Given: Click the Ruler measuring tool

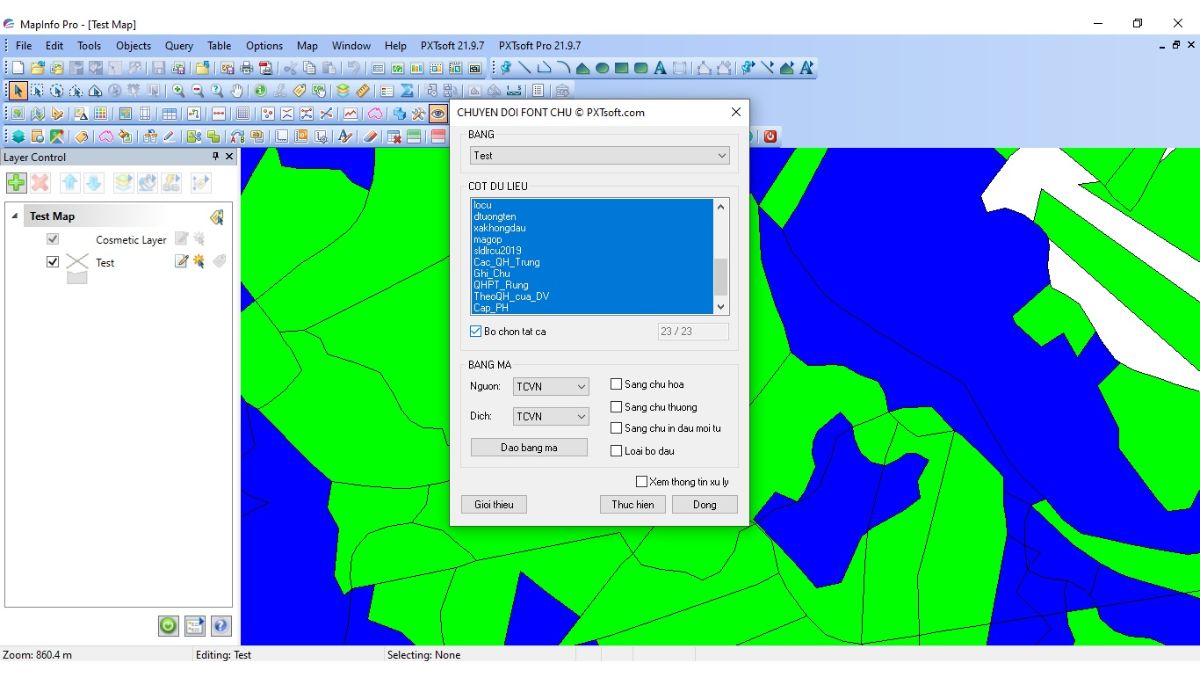Looking at the screenshot, I should (362, 90).
